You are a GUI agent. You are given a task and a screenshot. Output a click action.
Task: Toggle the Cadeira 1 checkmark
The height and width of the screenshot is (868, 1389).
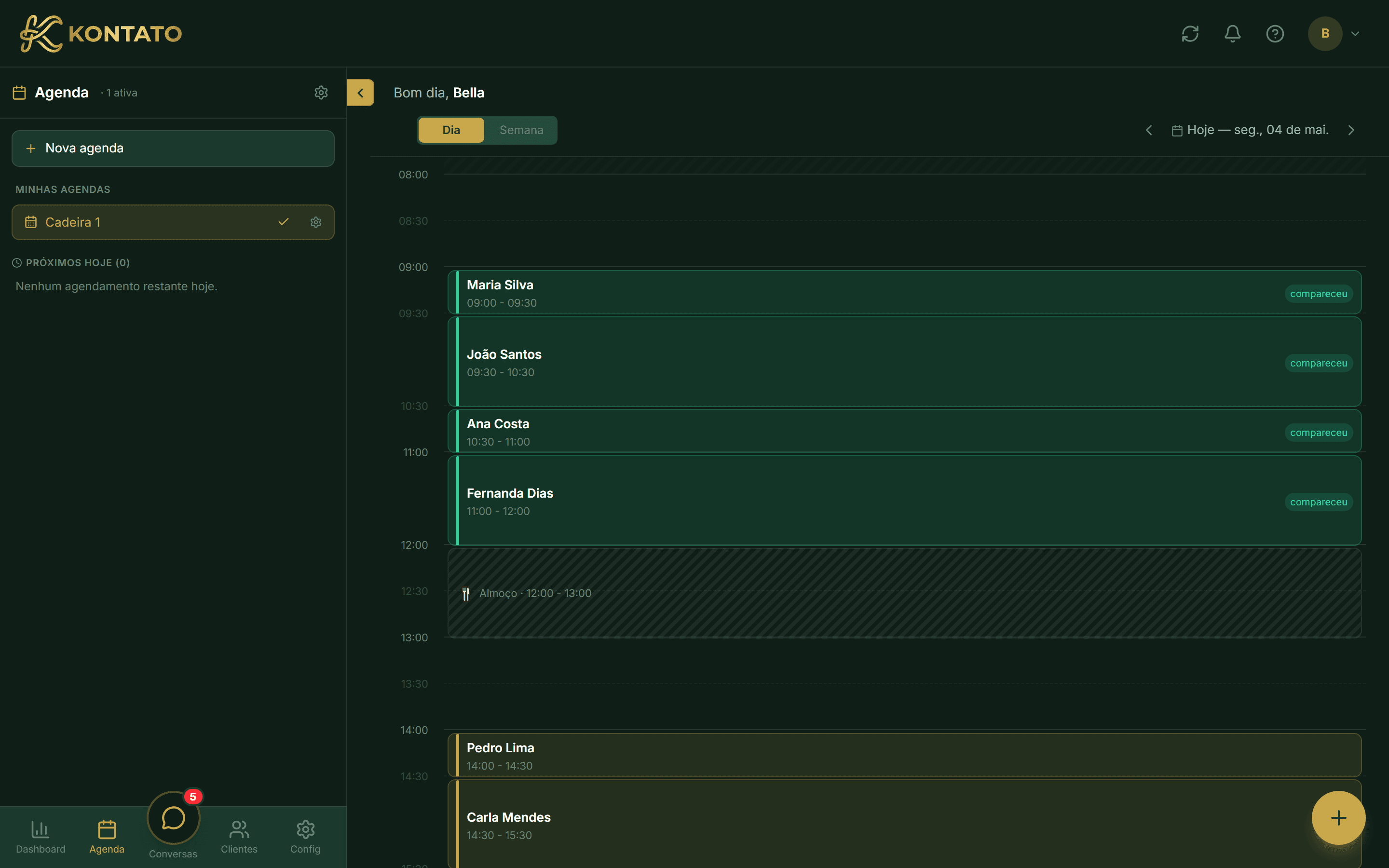click(x=284, y=222)
